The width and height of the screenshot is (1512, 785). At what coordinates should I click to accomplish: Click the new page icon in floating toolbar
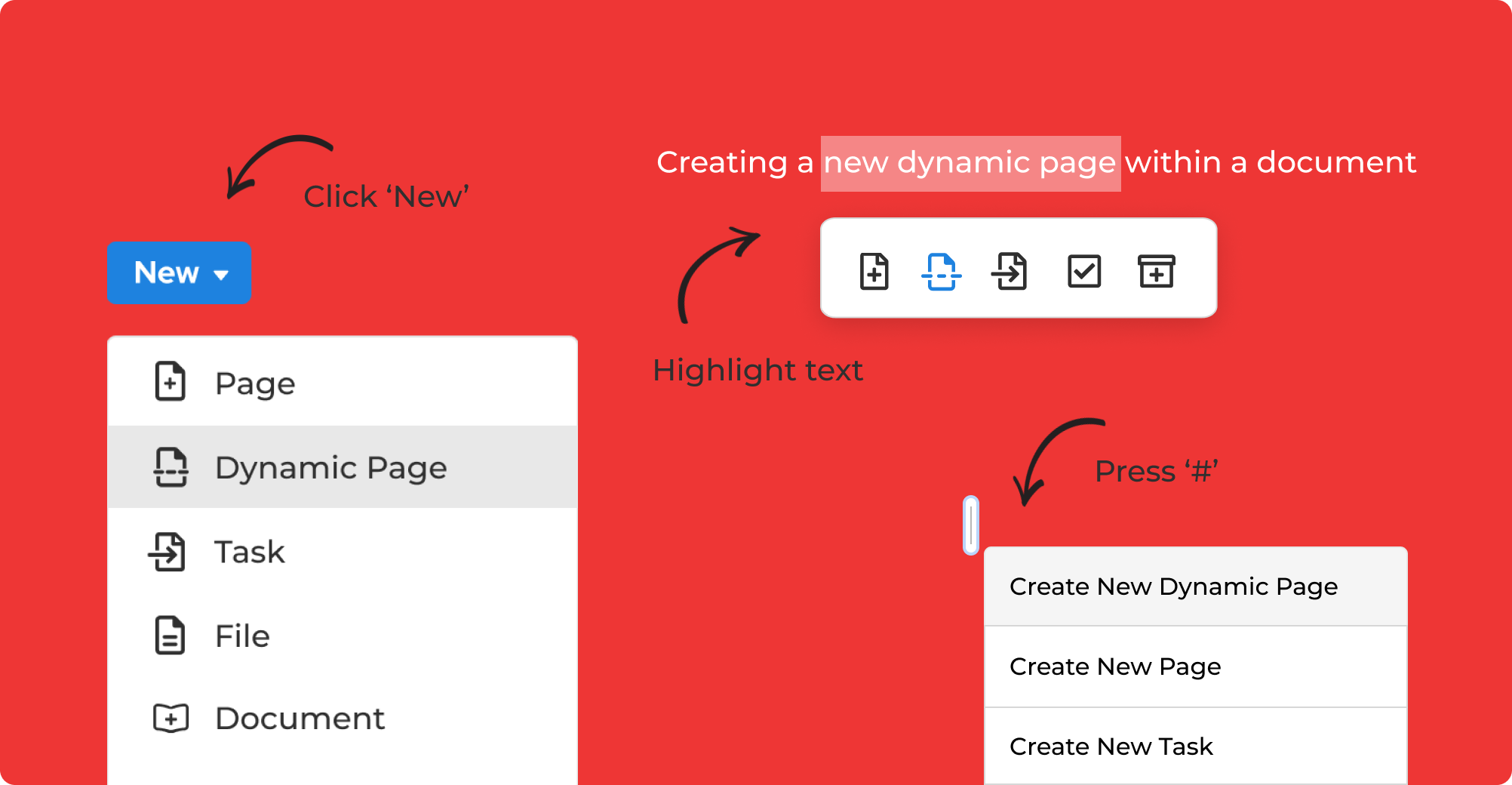point(874,271)
